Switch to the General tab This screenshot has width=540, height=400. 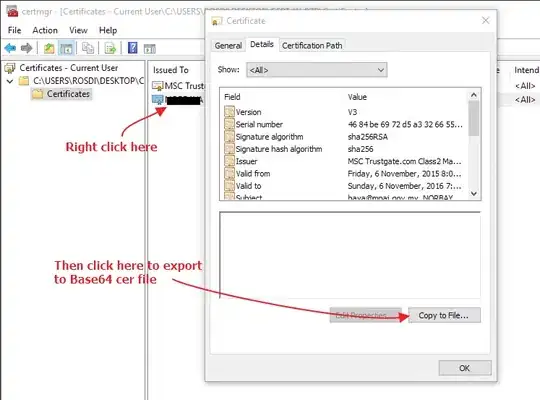tap(228, 45)
